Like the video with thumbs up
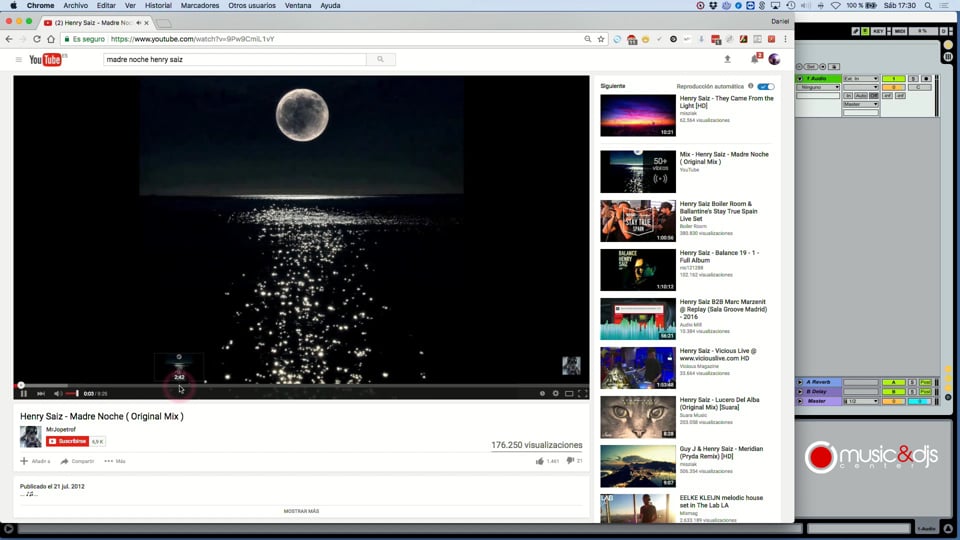Image resolution: width=960 pixels, height=540 pixels. coord(539,461)
